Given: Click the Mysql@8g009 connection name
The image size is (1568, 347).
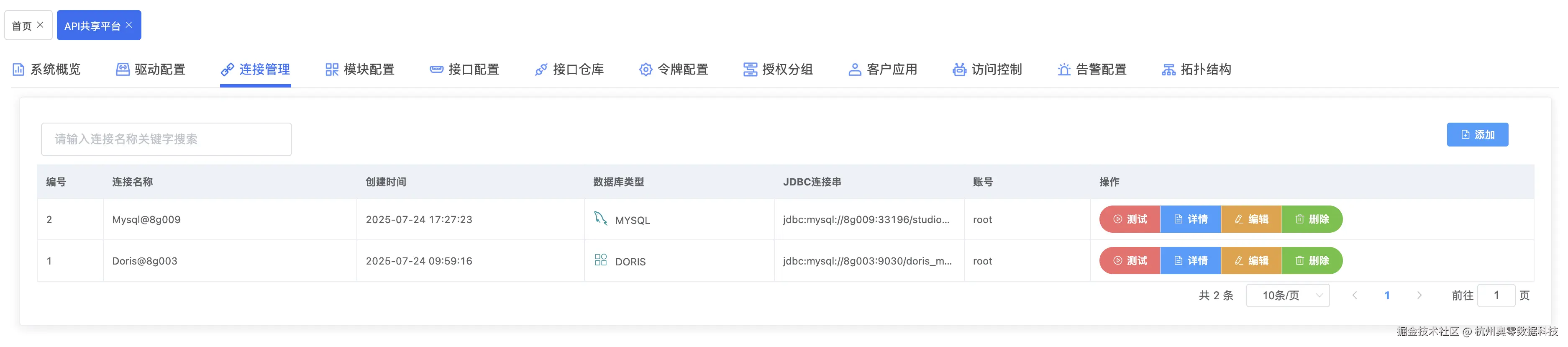Looking at the screenshot, I should tap(146, 220).
